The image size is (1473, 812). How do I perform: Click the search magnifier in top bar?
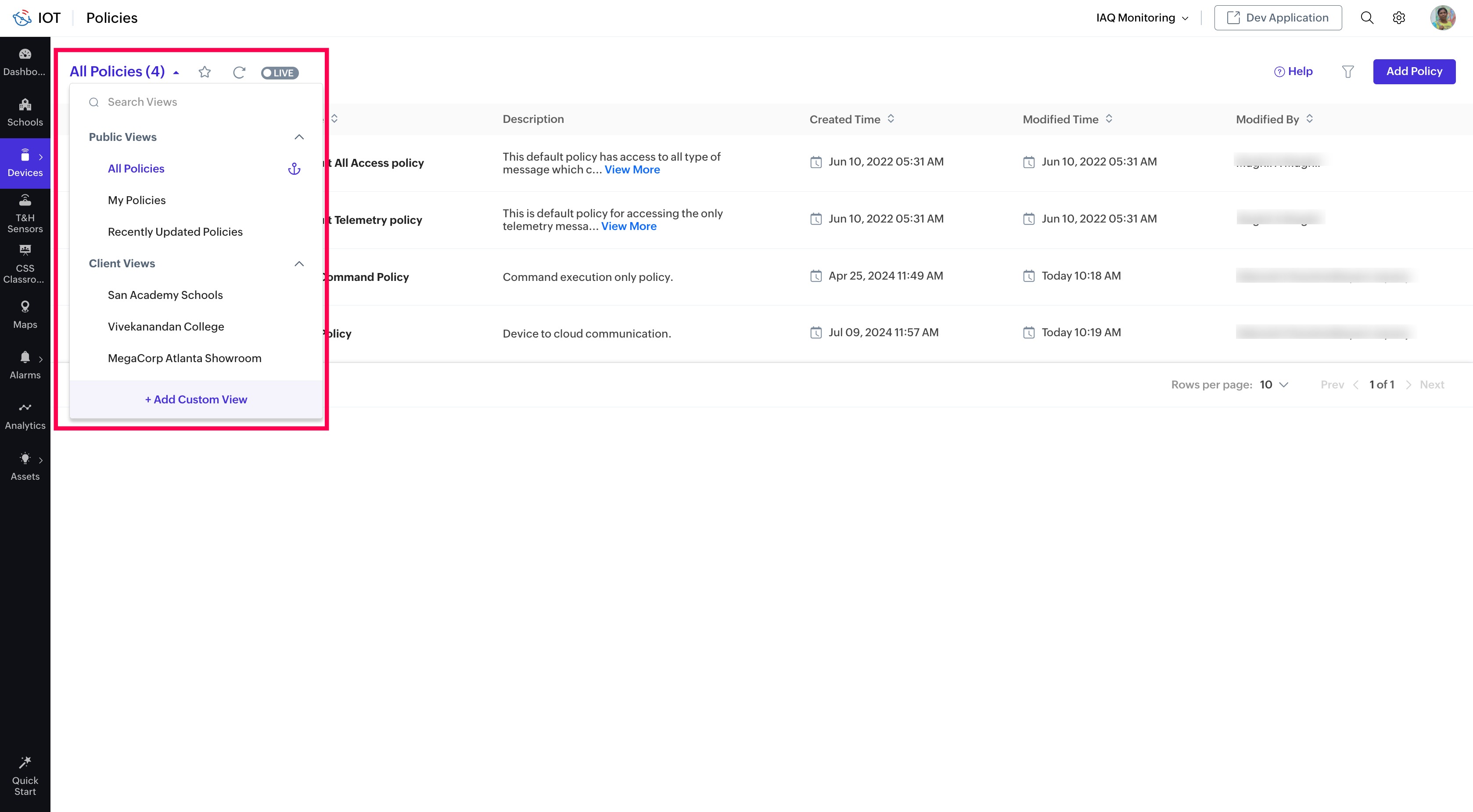[x=1367, y=18]
